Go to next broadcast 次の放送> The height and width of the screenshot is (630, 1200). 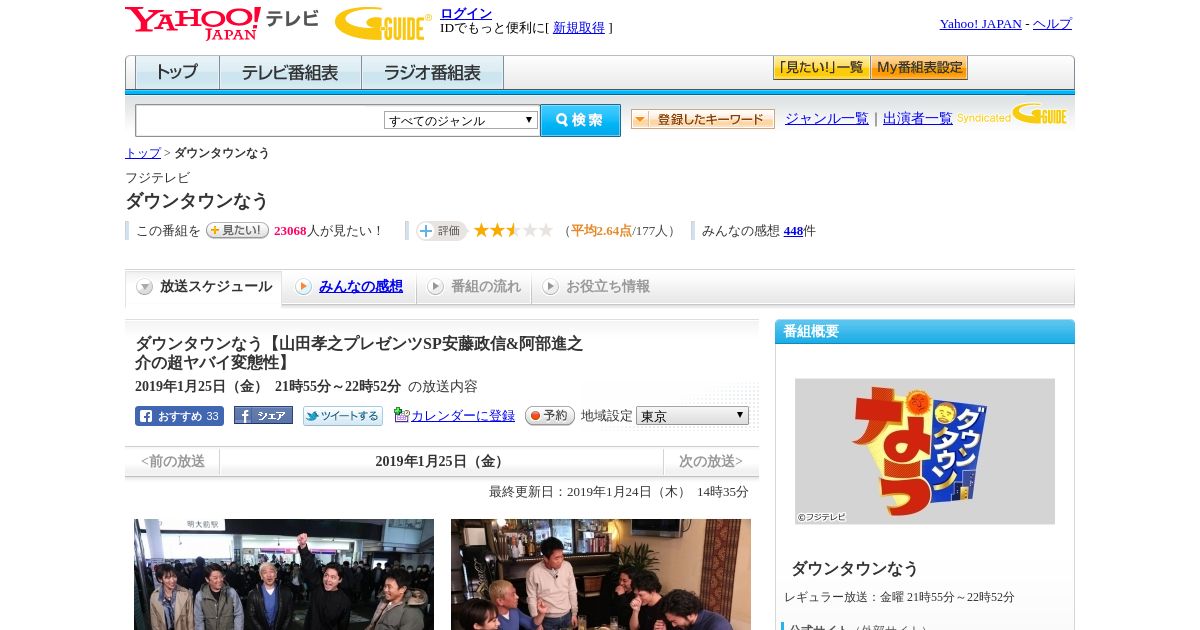(x=711, y=461)
